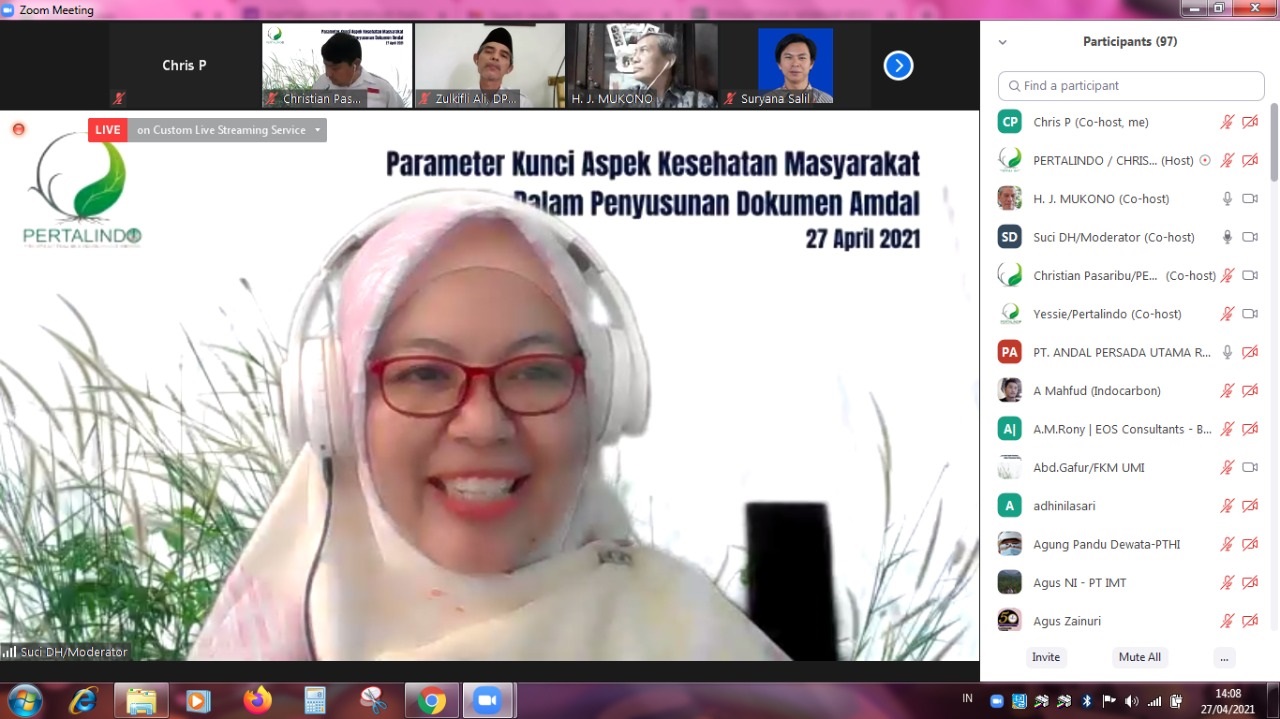Image resolution: width=1280 pixels, height=719 pixels.
Task: Open the Custom Live Streaming Service dropdown
Action: [318, 130]
